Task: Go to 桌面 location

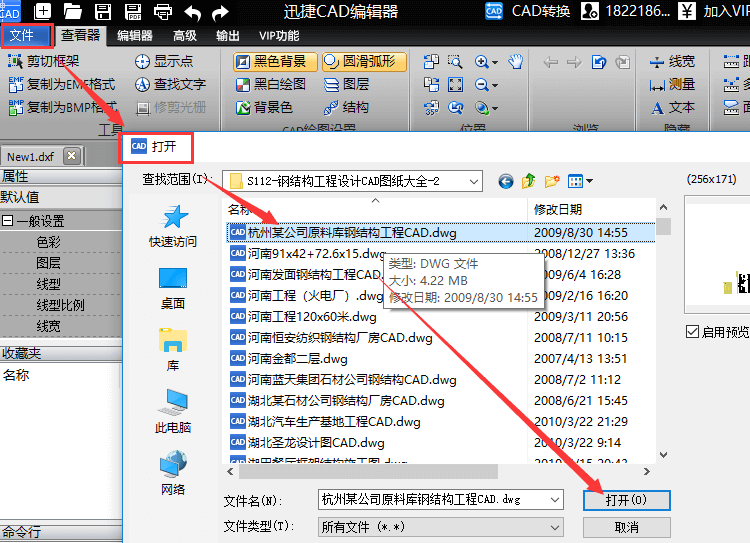Action: pyautogui.click(x=173, y=288)
